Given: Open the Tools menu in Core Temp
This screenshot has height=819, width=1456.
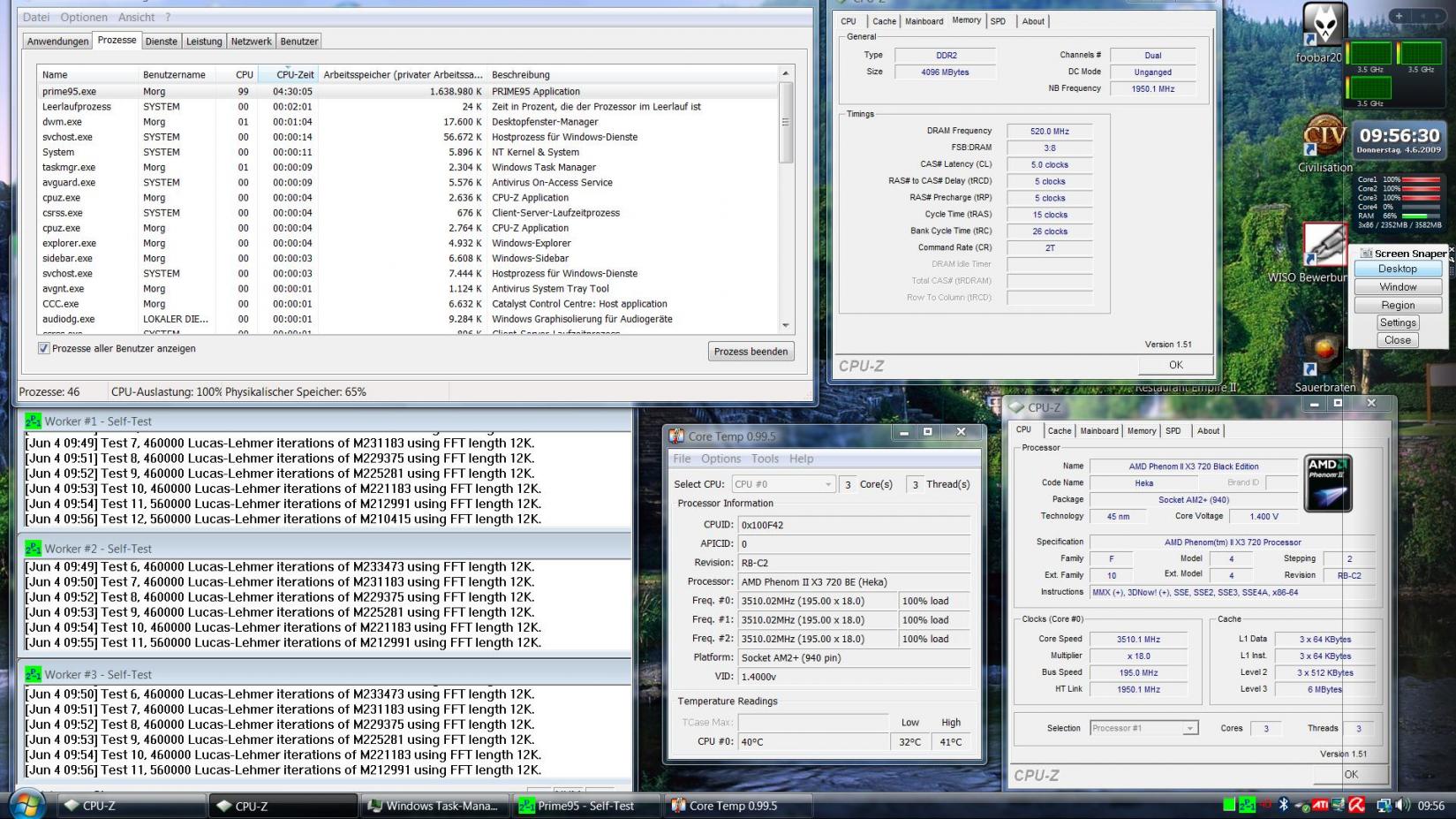Looking at the screenshot, I should (765, 459).
